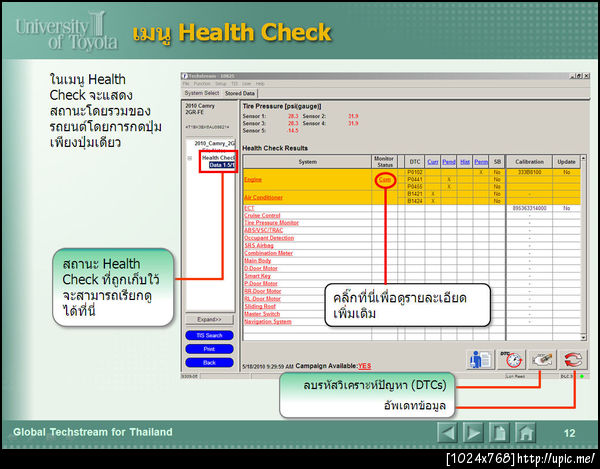Viewport: 600px width, 469px height.
Task: Open the Occupant Detection link
Action: (x=269, y=238)
